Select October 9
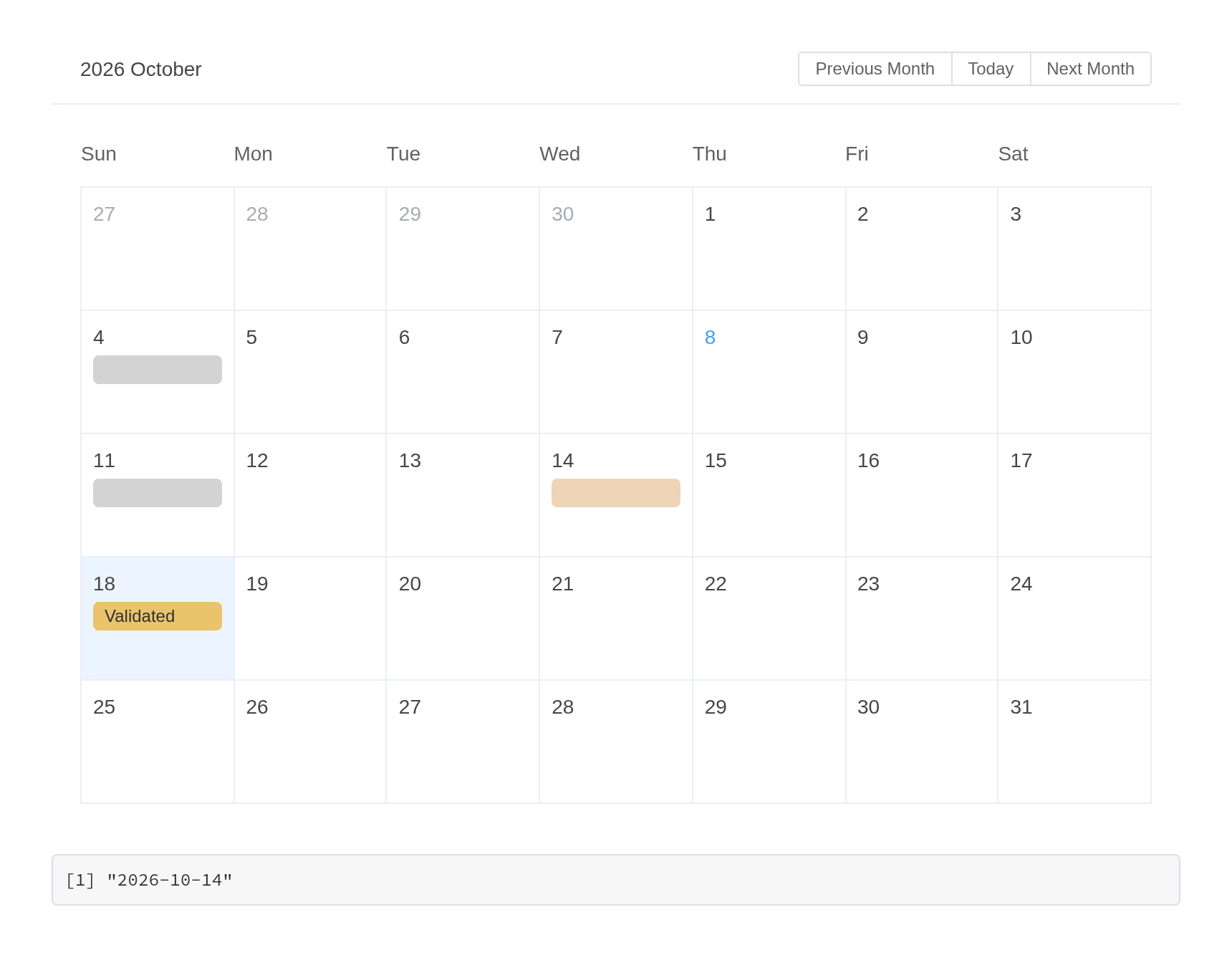 pos(922,372)
